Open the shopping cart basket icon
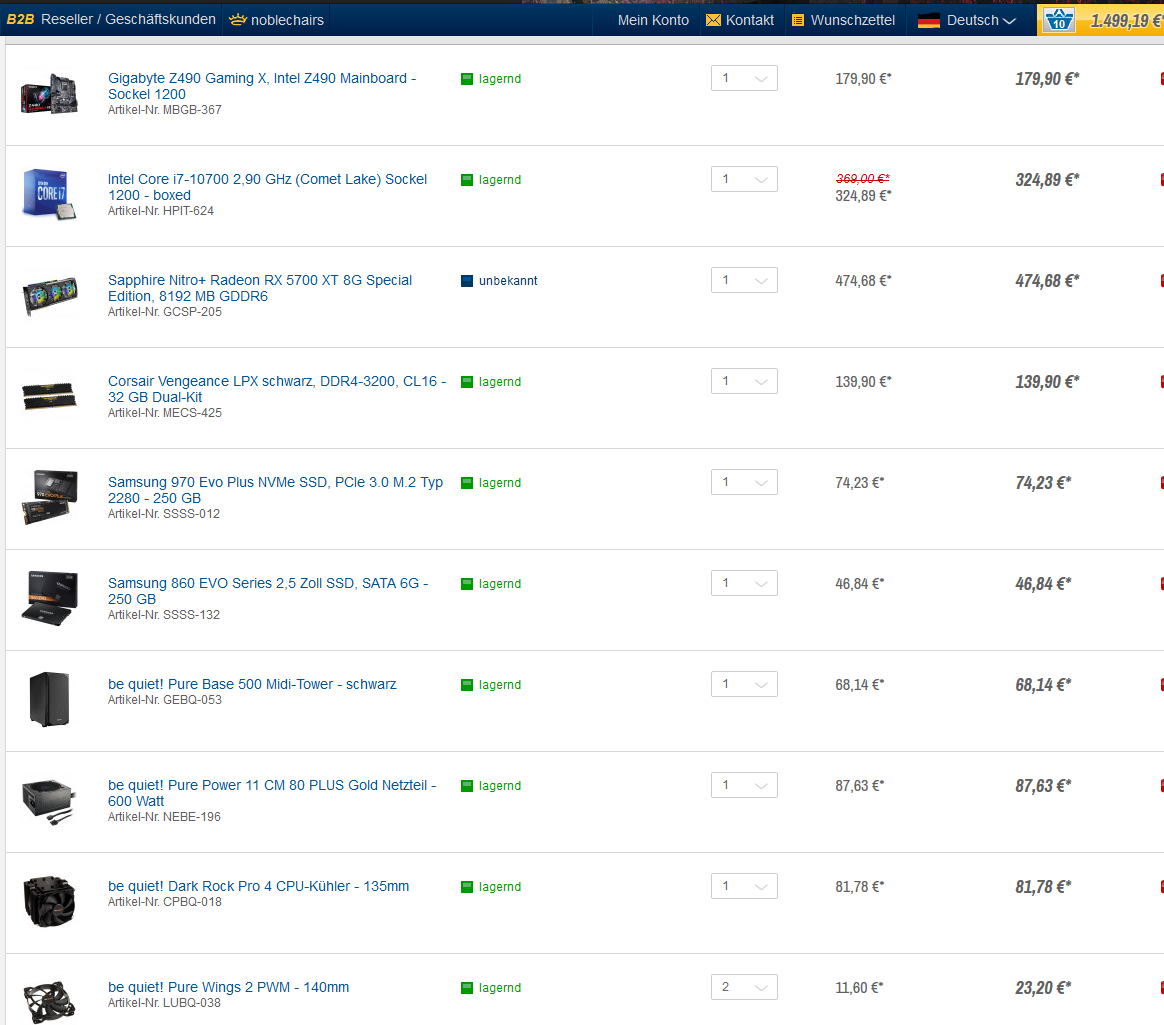Image resolution: width=1164 pixels, height=1025 pixels. [1059, 20]
